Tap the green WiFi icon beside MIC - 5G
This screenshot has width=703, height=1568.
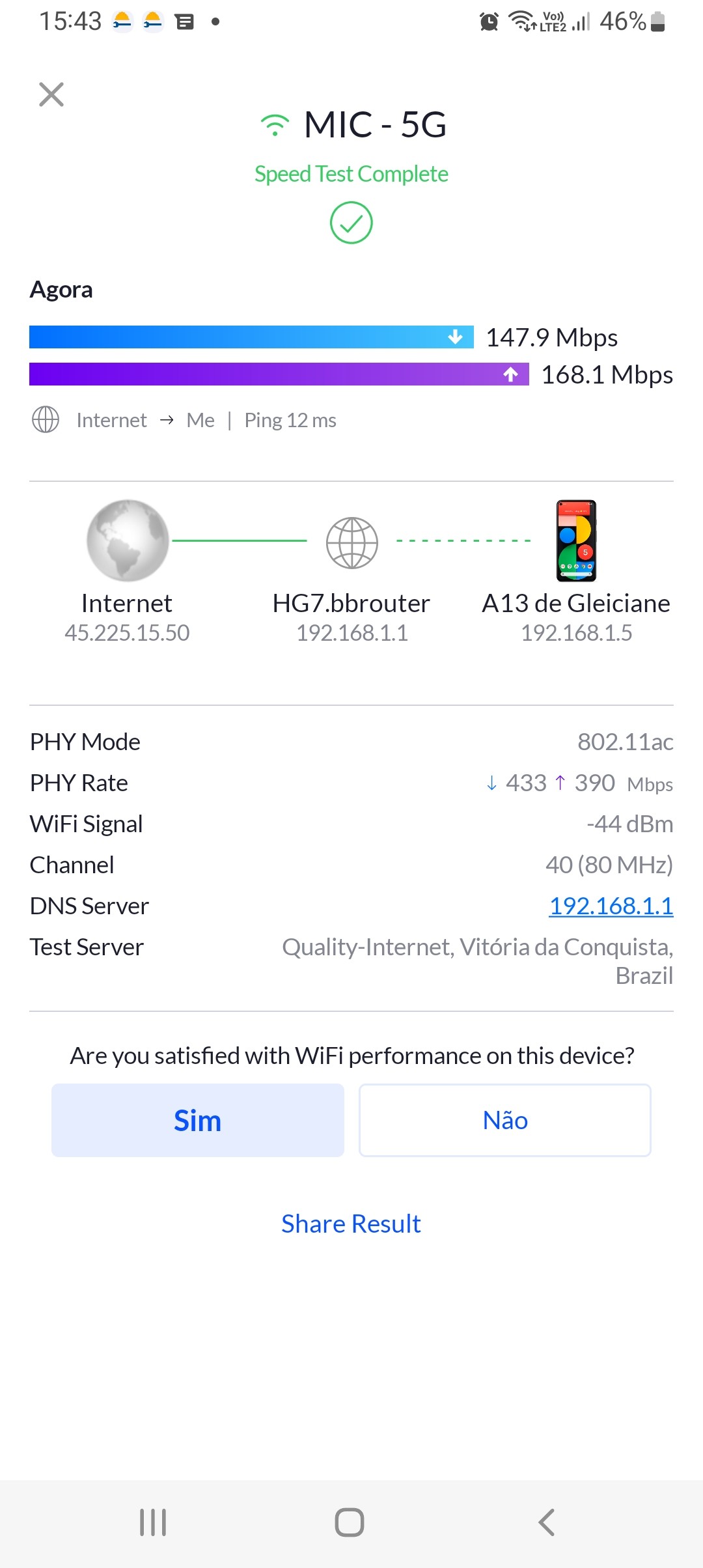click(x=275, y=125)
